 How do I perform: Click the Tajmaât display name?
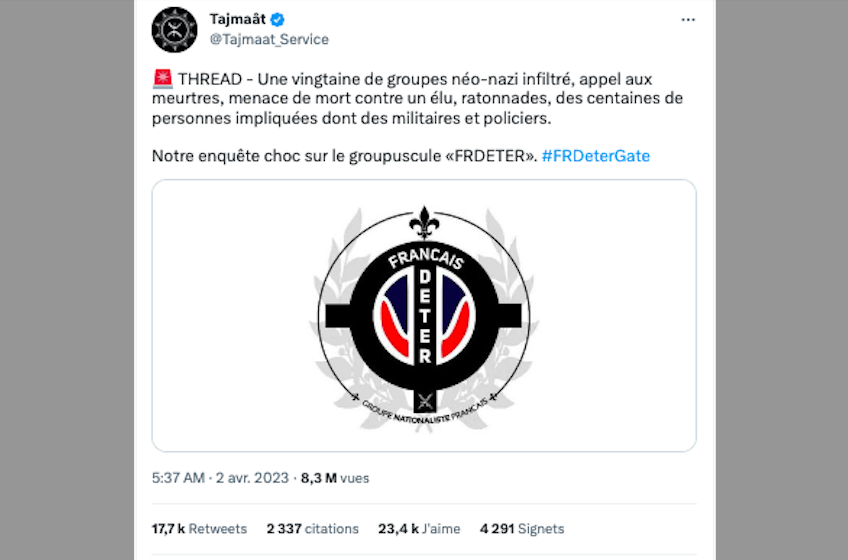[237, 19]
